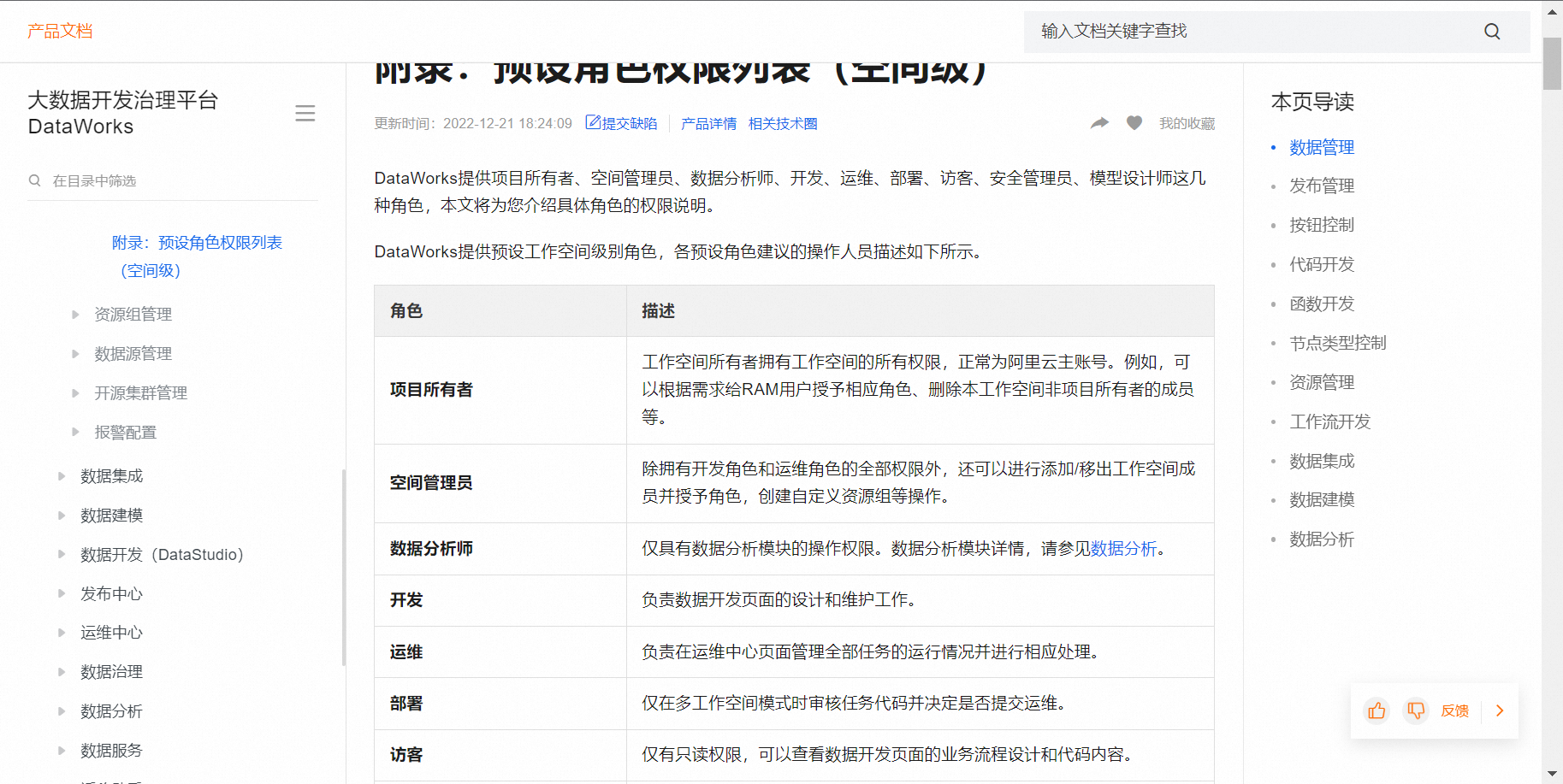
Task: Click the share arrow icon
Action: pyautogui.click(x=1099, y=123)
